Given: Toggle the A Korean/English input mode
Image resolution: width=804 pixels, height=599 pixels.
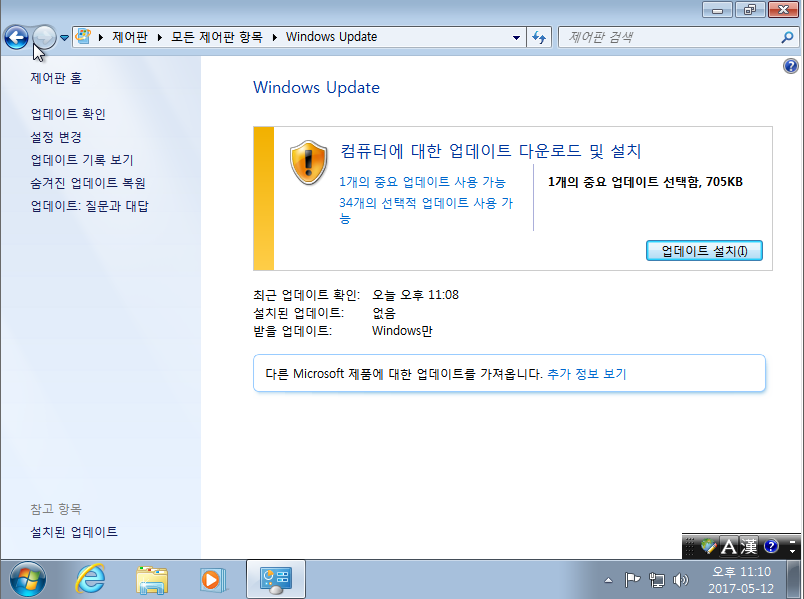Looking at the screenshot, I should coord(728,546).
